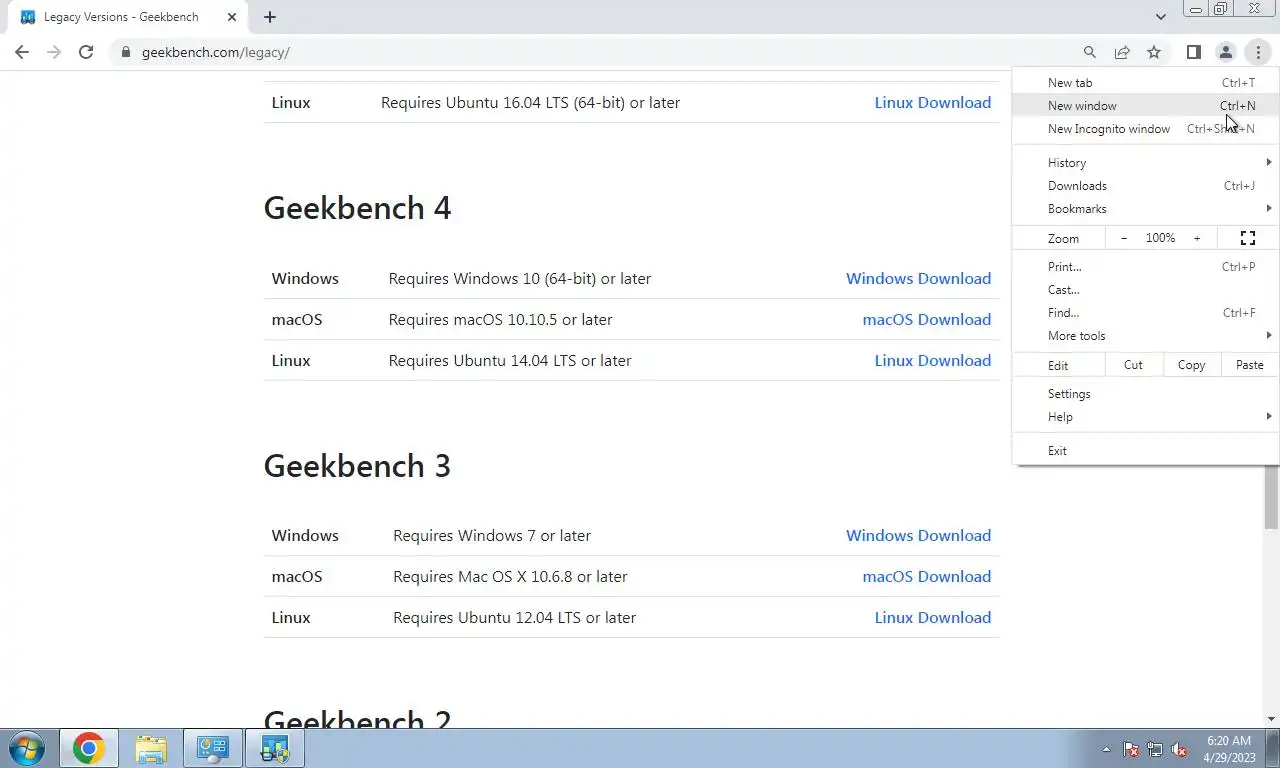Expand the More tools submenu
This screenshot has width=1280, height=768.
[1146, 336]
